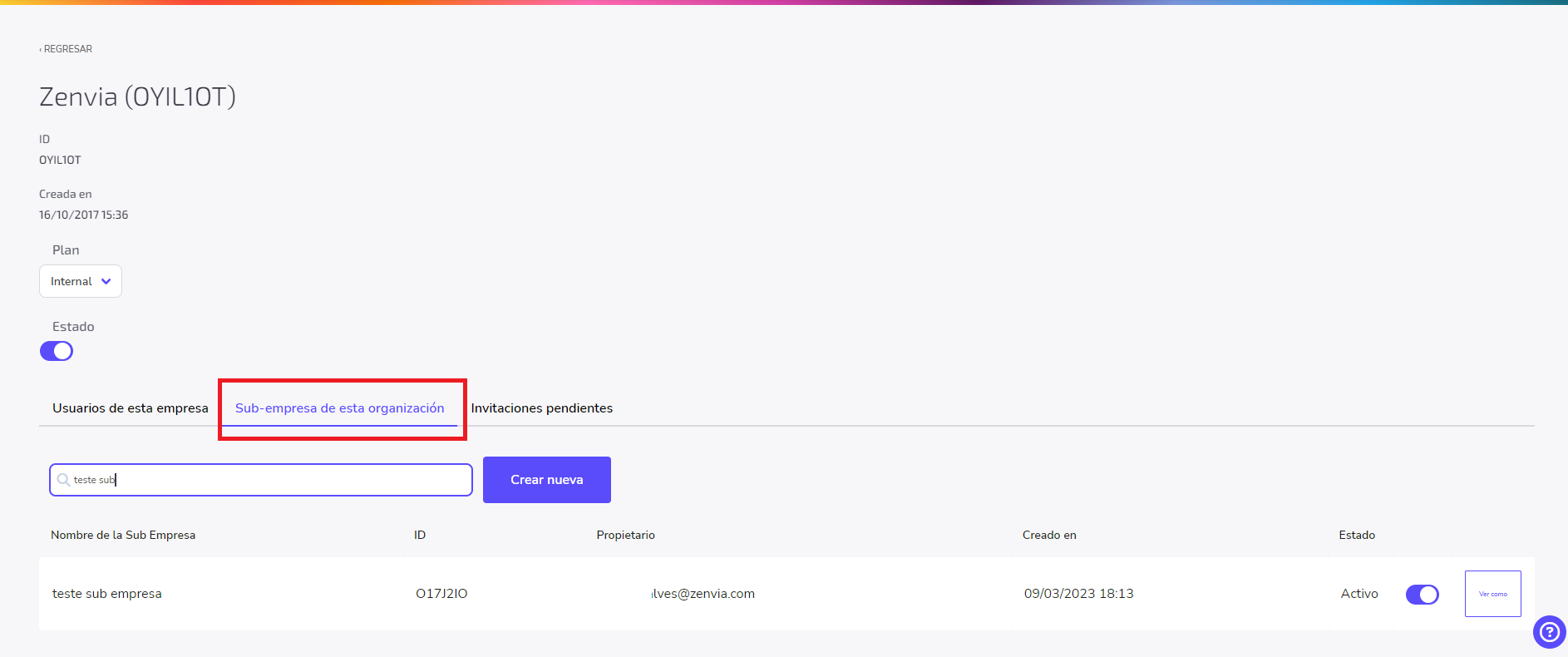
Task: Click the Ver como button
Action: (x=1493, y=594)
